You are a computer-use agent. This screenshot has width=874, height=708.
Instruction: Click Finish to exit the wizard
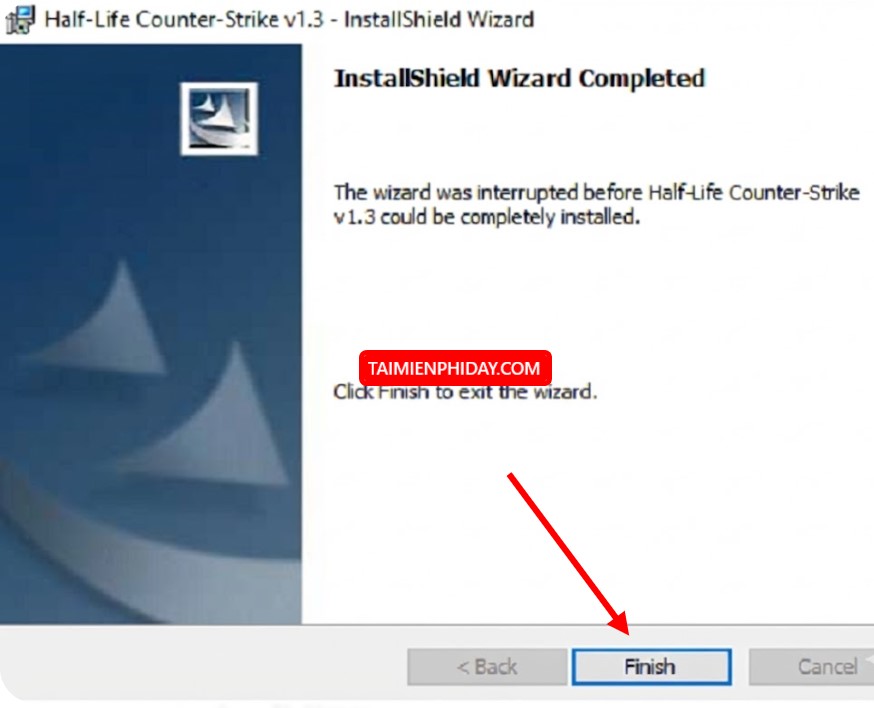coord(652,667)
